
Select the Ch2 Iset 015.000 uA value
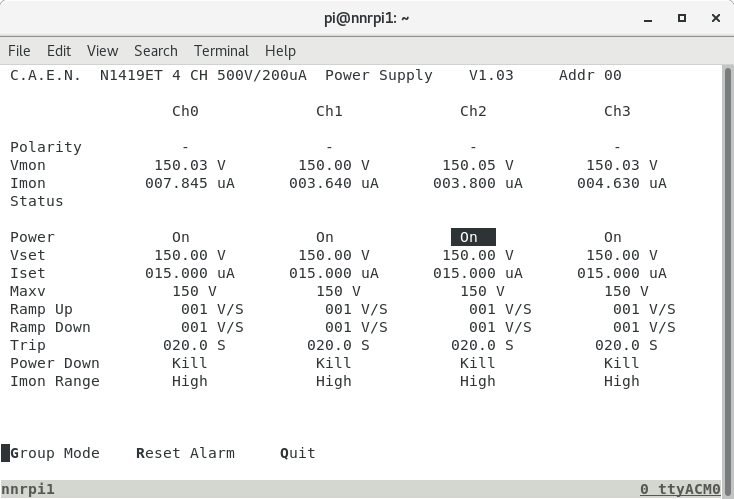pos(478,273)
